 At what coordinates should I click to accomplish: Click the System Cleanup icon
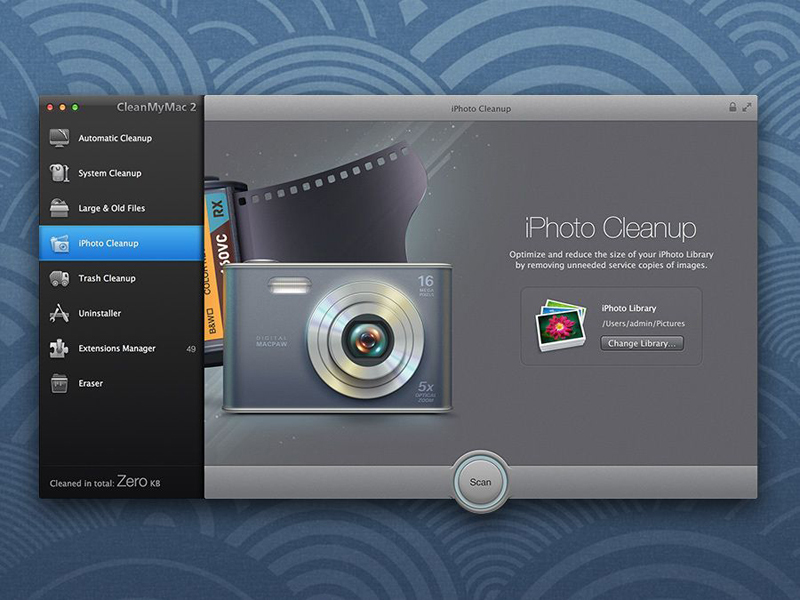(59, 173)
